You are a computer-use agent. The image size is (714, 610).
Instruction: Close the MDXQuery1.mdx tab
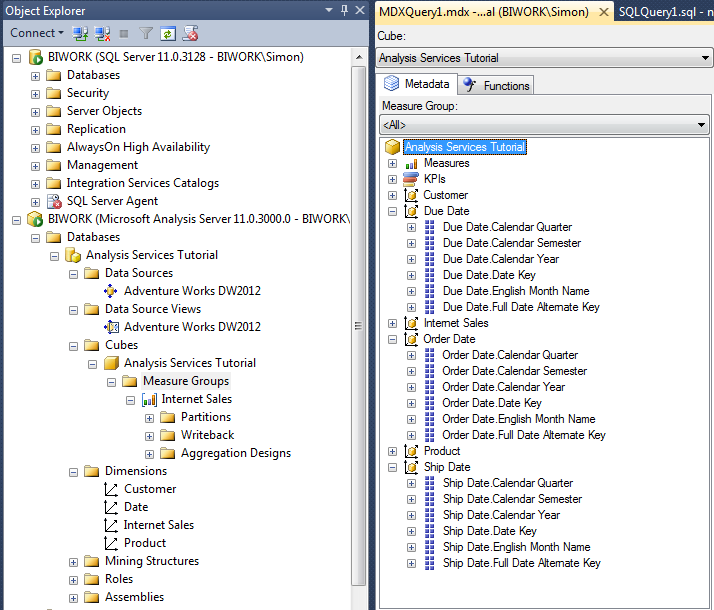(604, 12)
